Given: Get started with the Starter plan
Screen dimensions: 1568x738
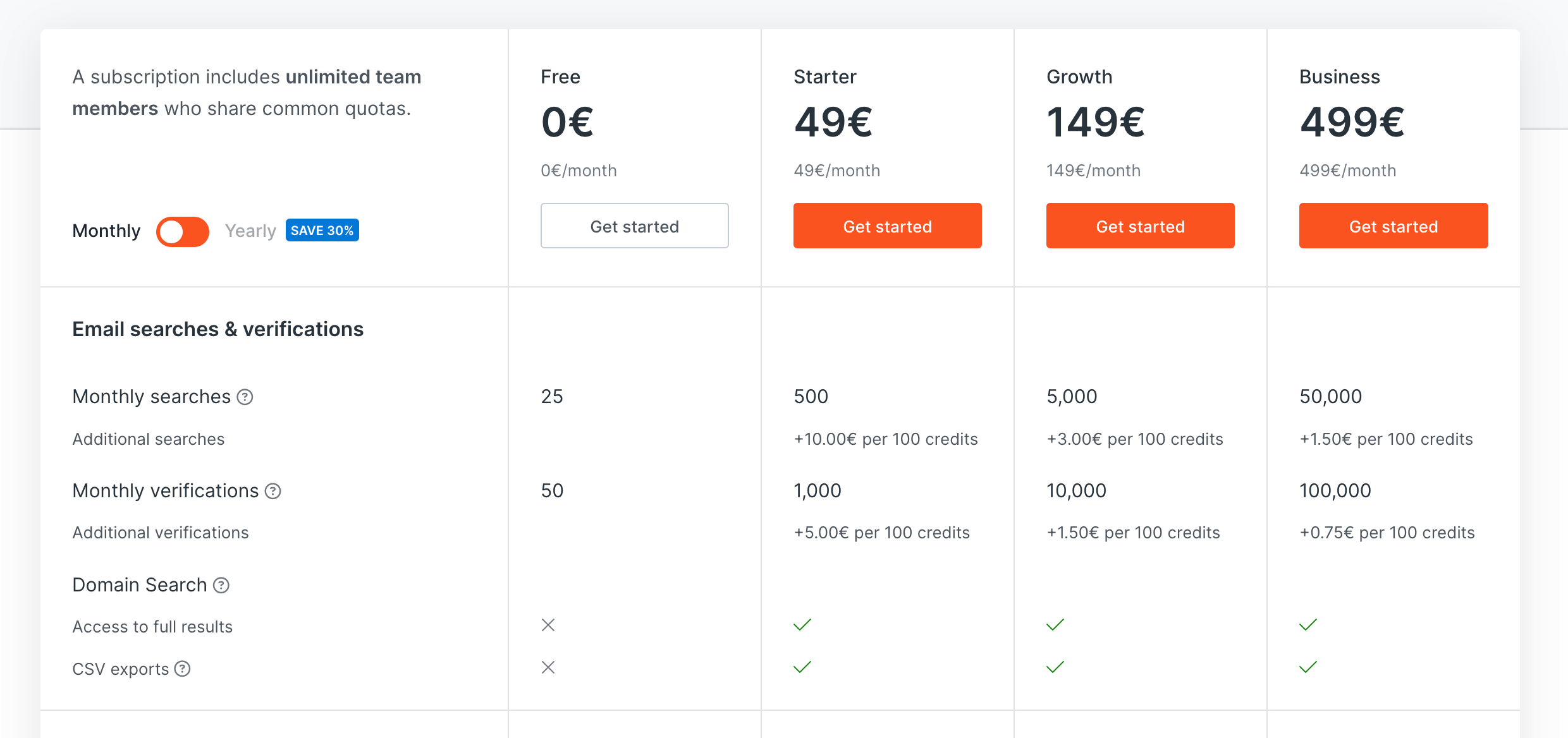Looking at the screenshot, I should click(887, 226).
